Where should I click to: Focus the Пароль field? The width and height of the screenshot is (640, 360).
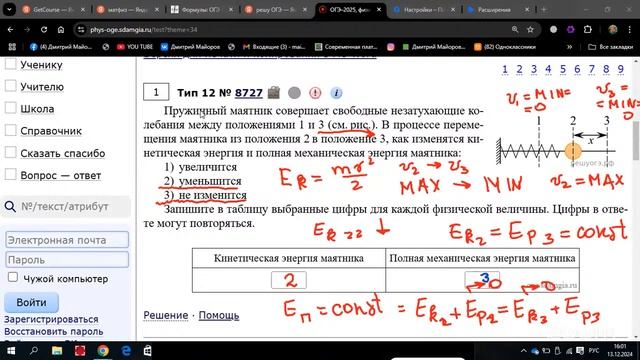pyautogui.click(x=67, y=260)
